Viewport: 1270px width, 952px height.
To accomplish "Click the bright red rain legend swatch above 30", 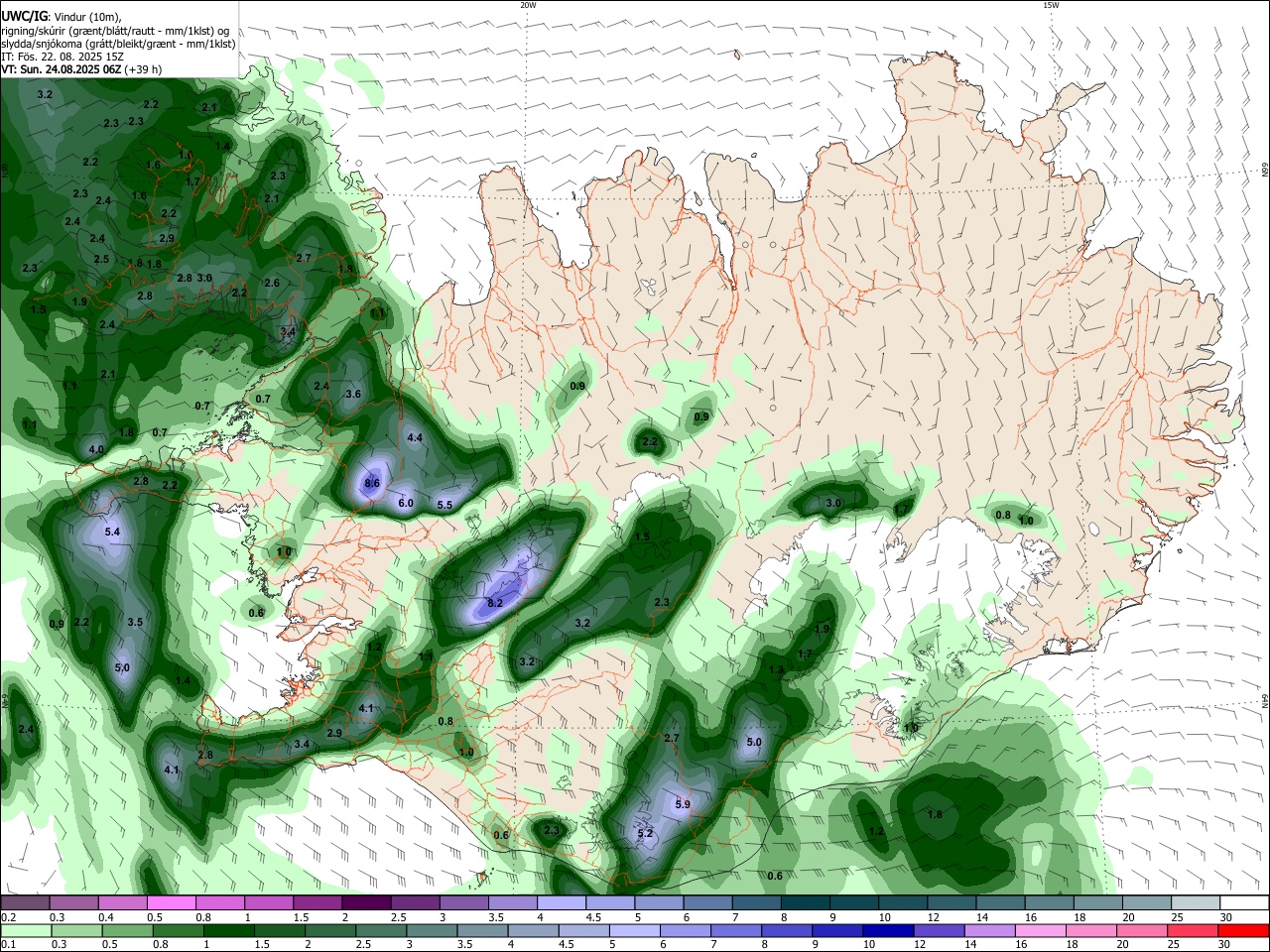I will (x=1243, y=931).
